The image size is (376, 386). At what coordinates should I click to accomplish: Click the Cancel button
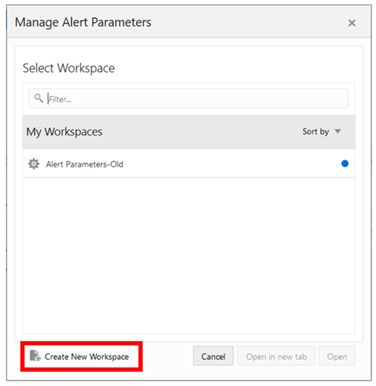213,356
